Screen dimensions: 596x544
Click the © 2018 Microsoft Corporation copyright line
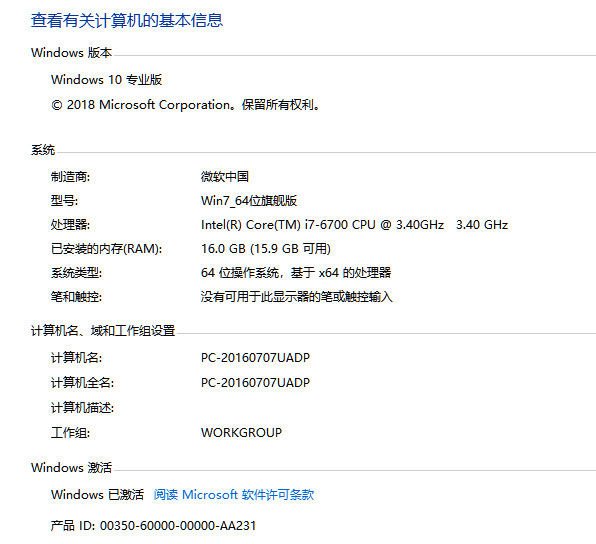coord(185,105)
